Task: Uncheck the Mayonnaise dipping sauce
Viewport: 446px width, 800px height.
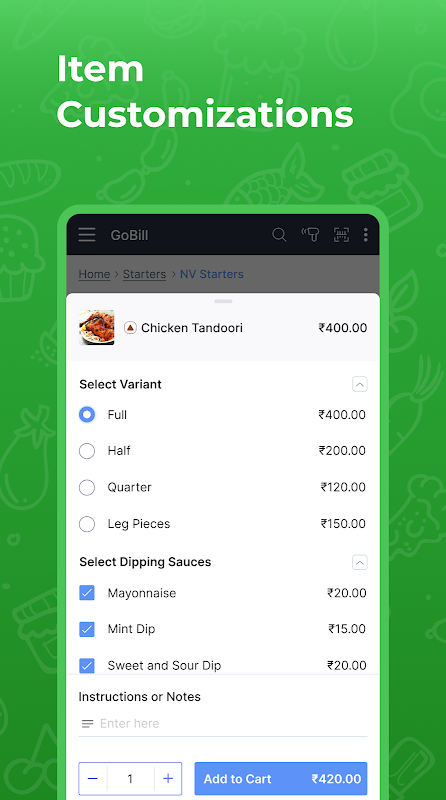Action: tap(87, 593)
